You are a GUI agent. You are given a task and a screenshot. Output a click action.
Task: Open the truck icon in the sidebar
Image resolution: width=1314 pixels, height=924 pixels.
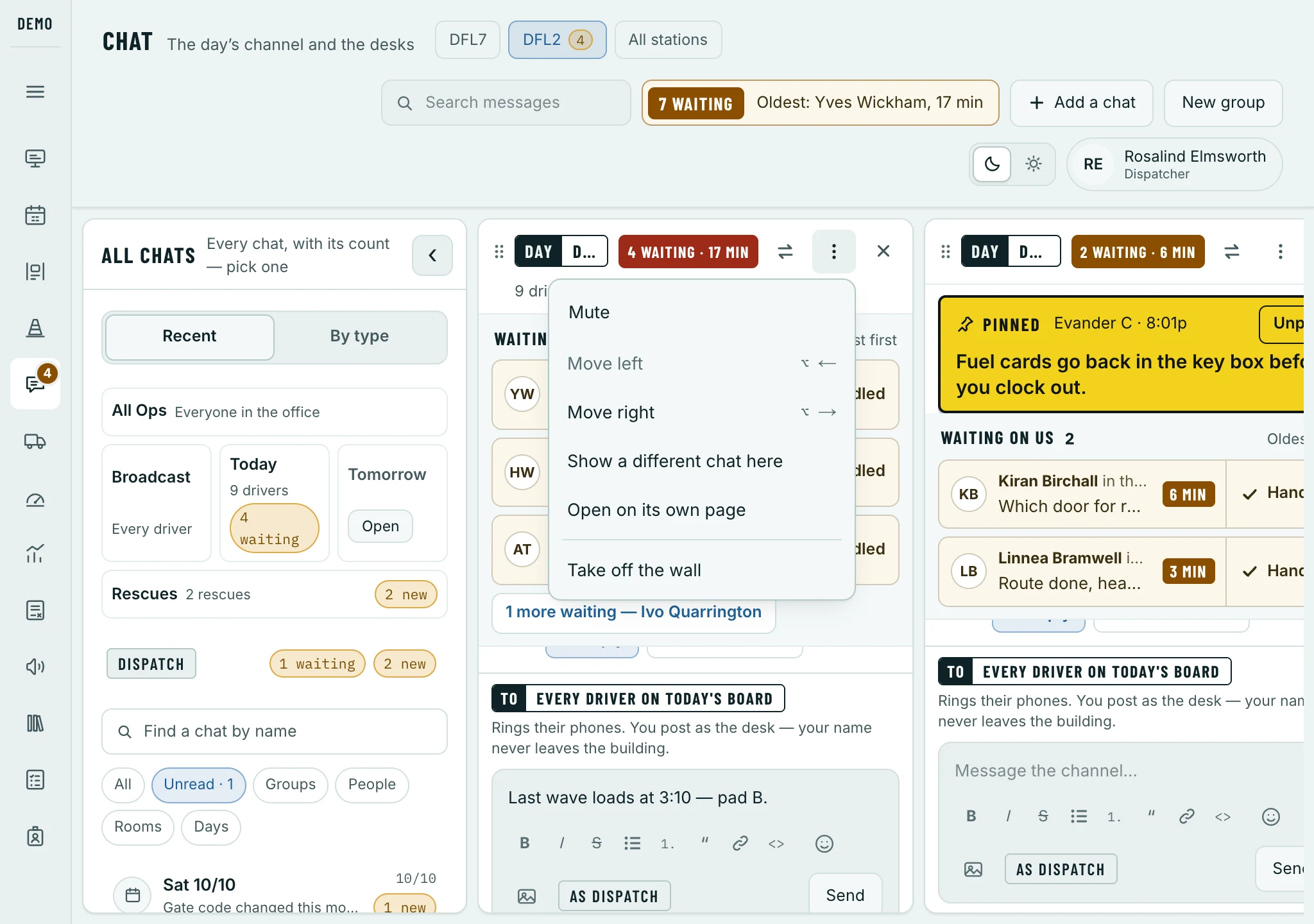pos(35,441)
